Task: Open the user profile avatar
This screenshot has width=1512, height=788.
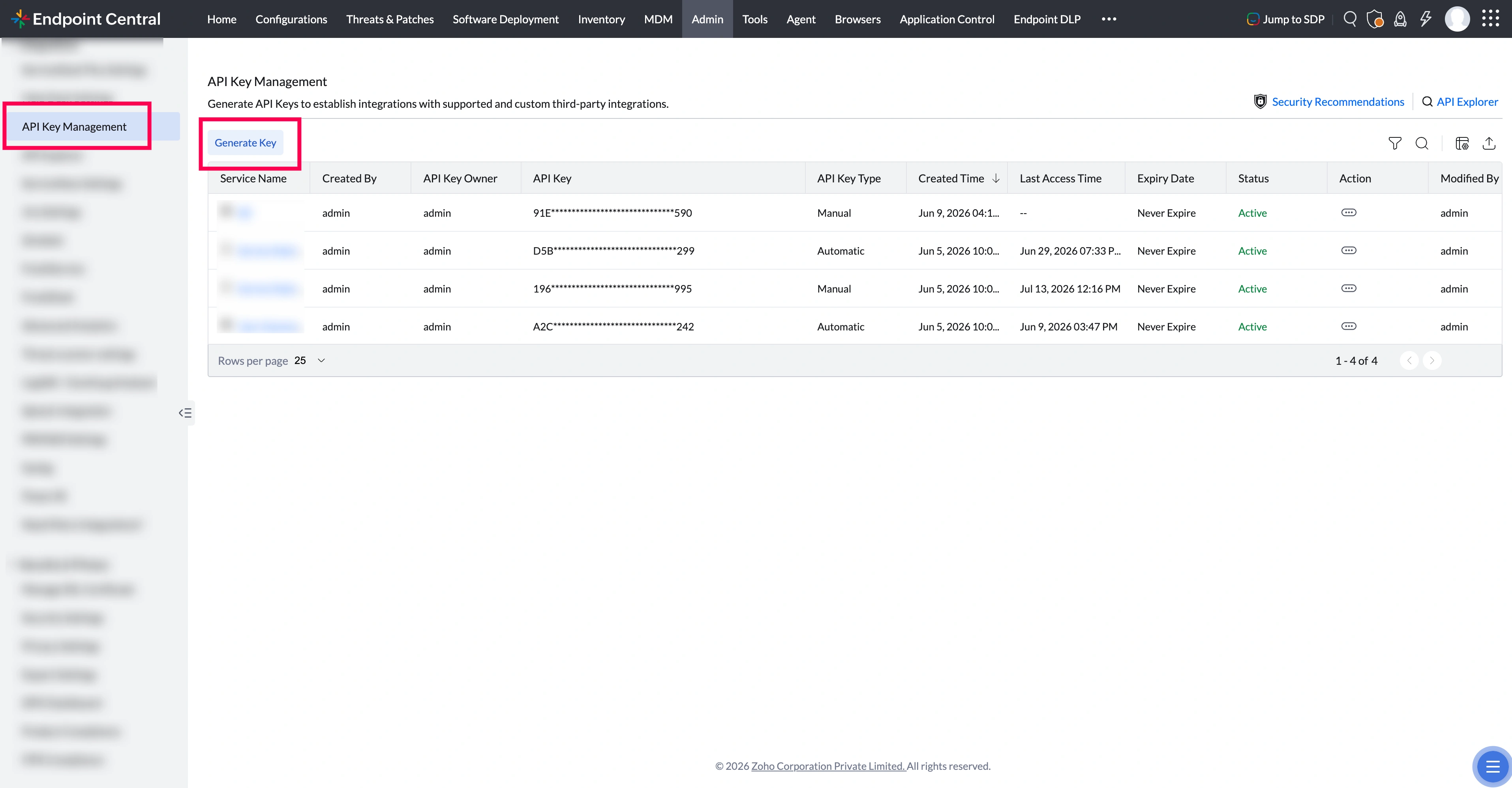Action: [x=1457, y=19]
